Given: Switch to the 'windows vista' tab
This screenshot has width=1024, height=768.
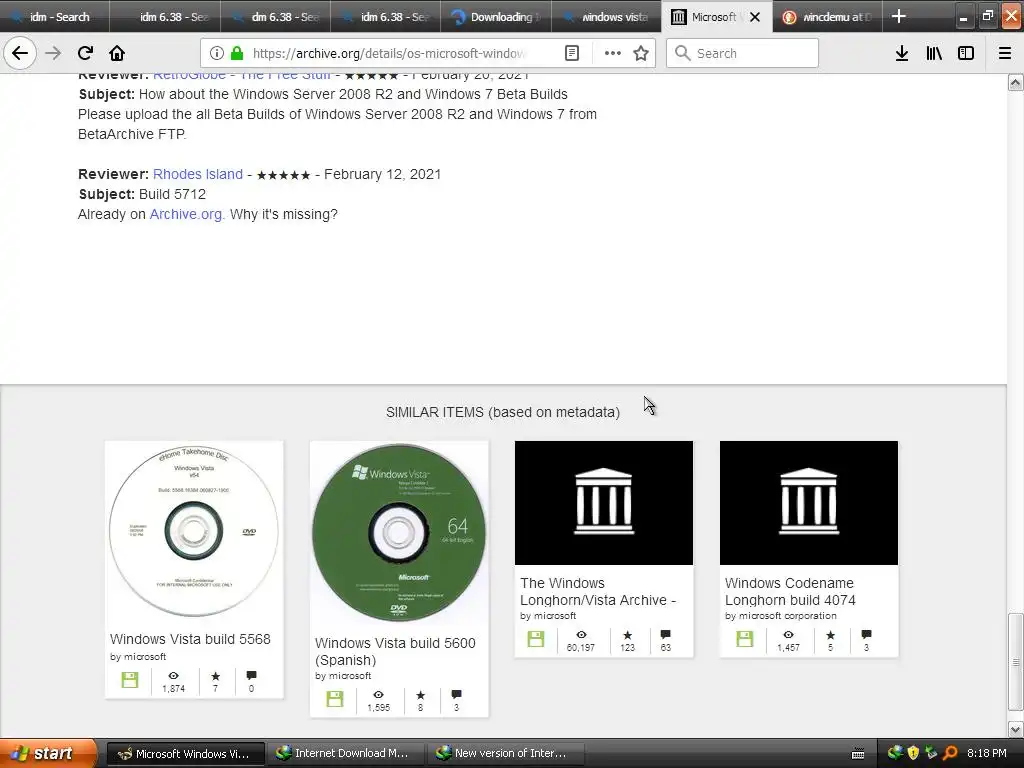Looking at the screenshot, I should click(x=607, y=16).
